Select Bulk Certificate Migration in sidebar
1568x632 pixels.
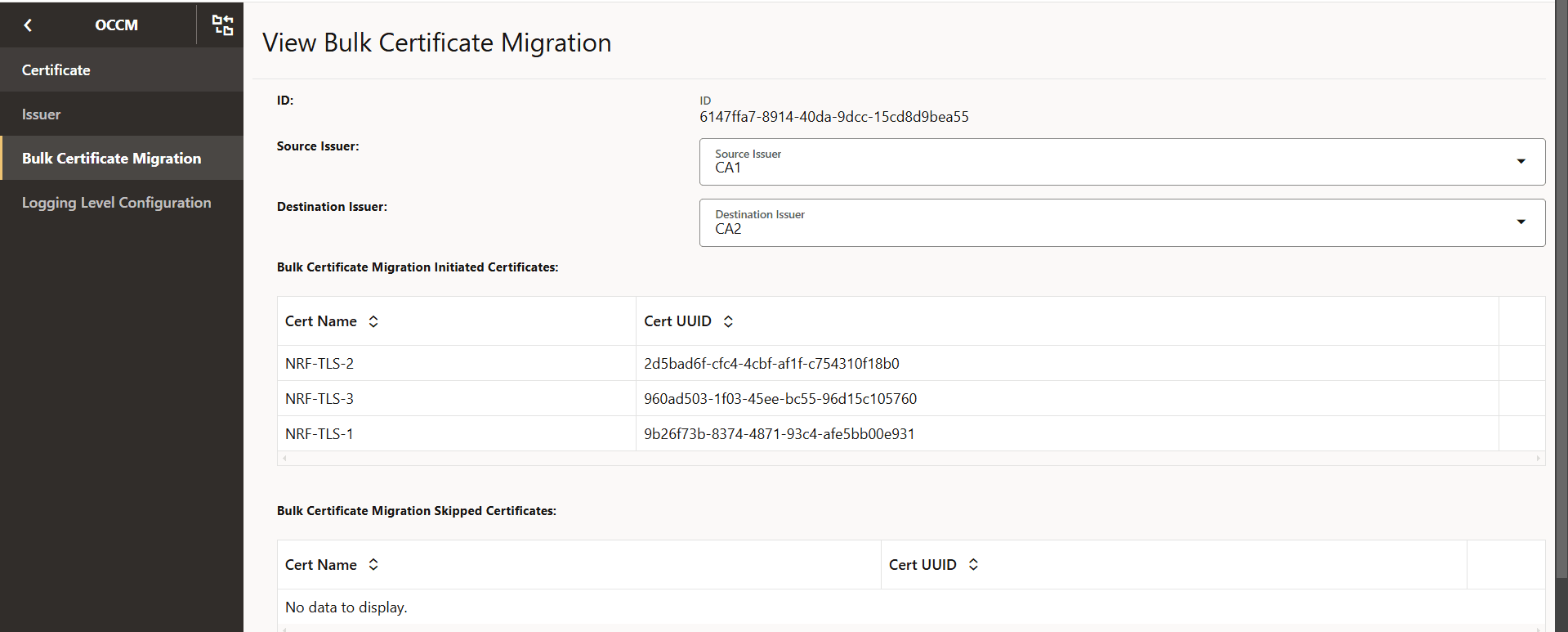pyautogui.click(x=111, y=159)
